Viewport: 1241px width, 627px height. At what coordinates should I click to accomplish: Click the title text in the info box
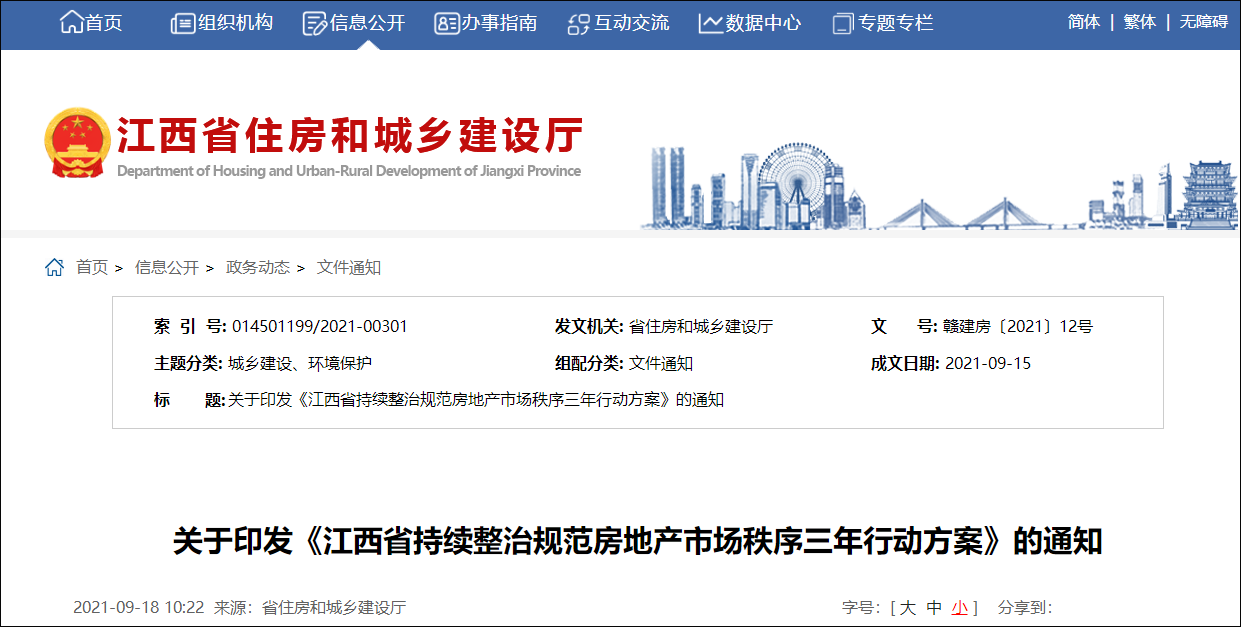(476, 400)
